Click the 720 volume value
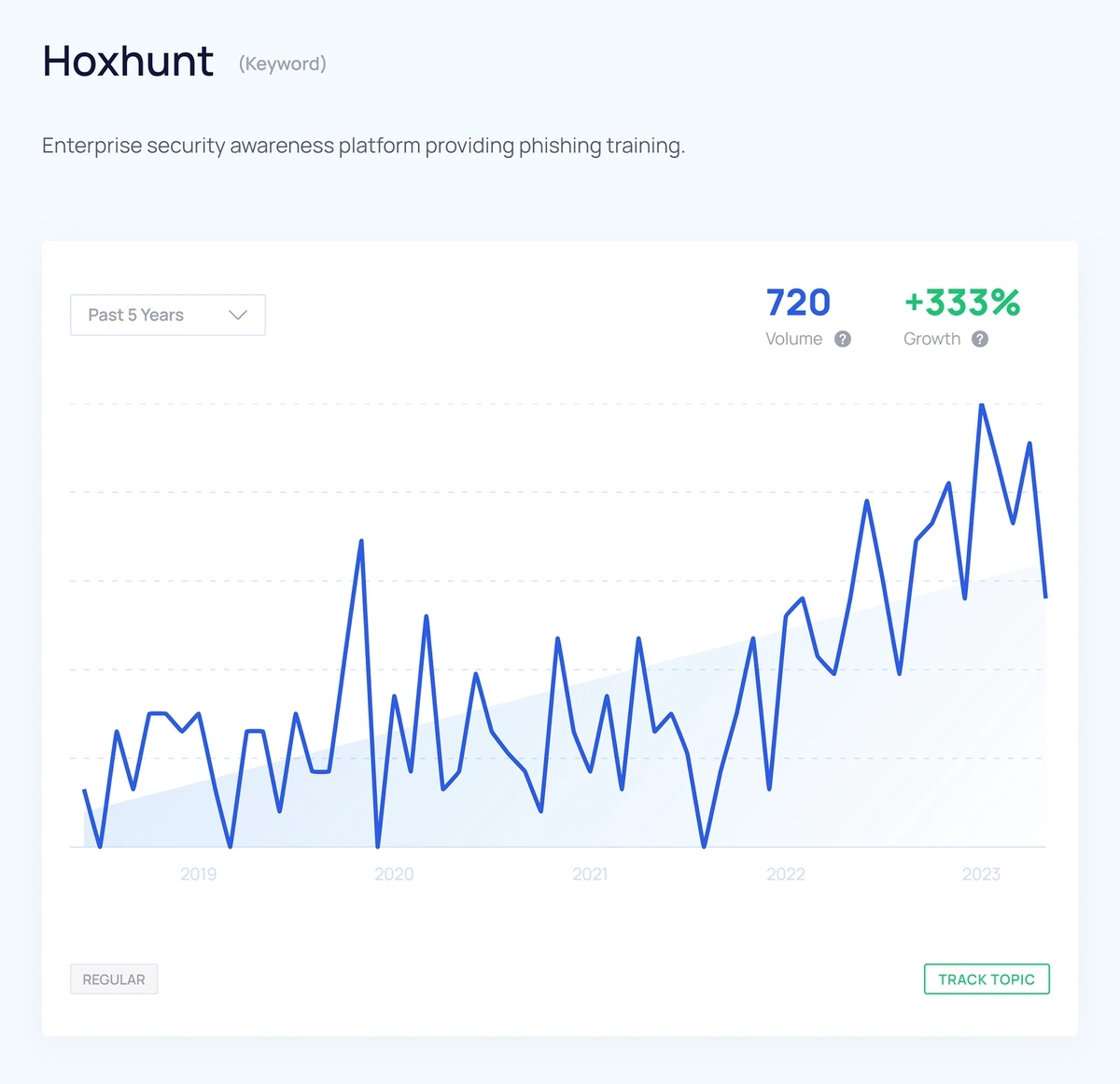This screenshot has width=1120, height=1084. click(798, 303)
